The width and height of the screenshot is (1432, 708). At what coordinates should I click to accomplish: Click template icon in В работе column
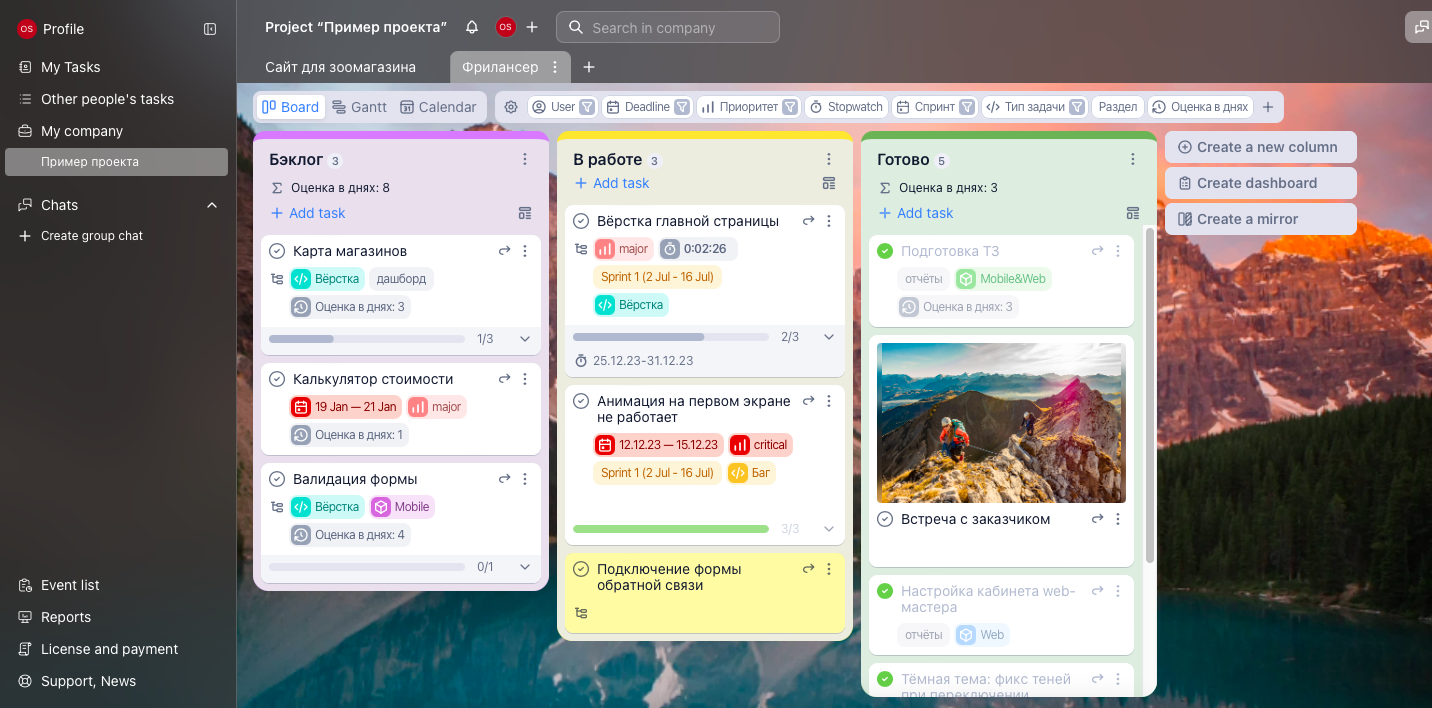(828, 183)
